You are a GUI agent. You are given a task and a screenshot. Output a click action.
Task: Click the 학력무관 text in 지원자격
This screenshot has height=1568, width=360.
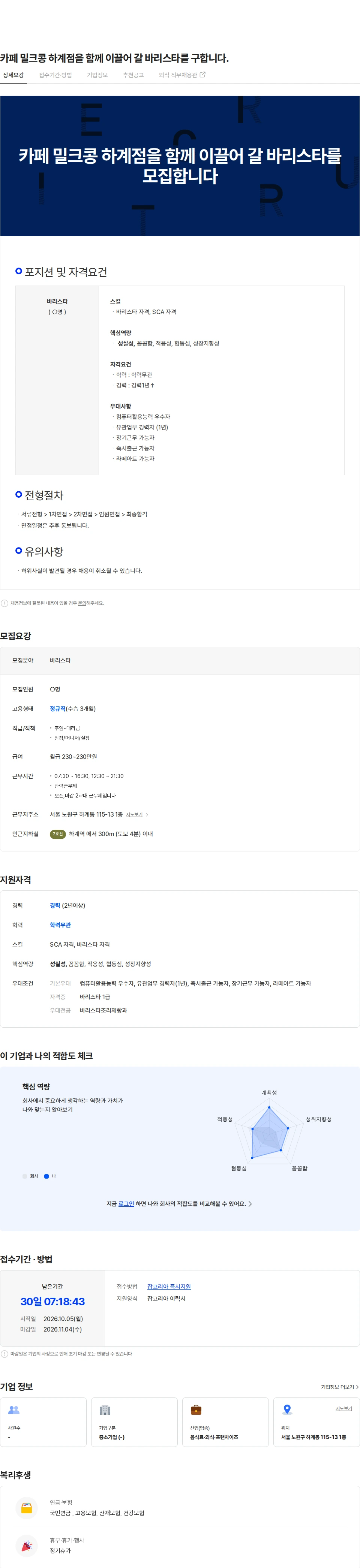tap(60, 925)
